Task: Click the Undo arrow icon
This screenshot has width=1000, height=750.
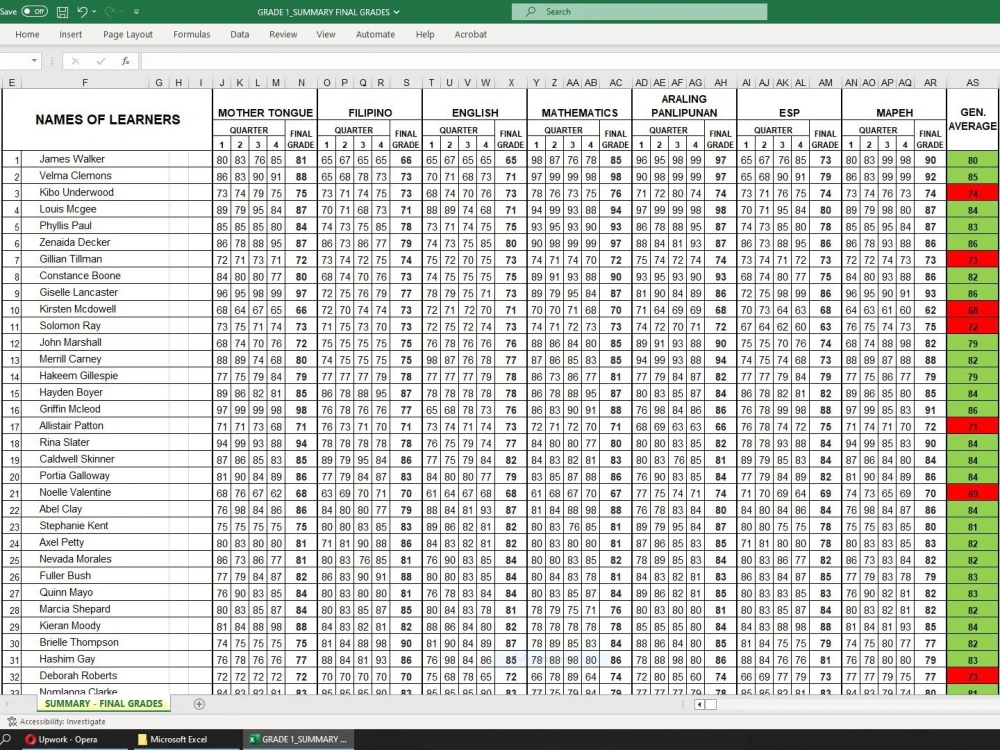Action: [x=82, y=11]
